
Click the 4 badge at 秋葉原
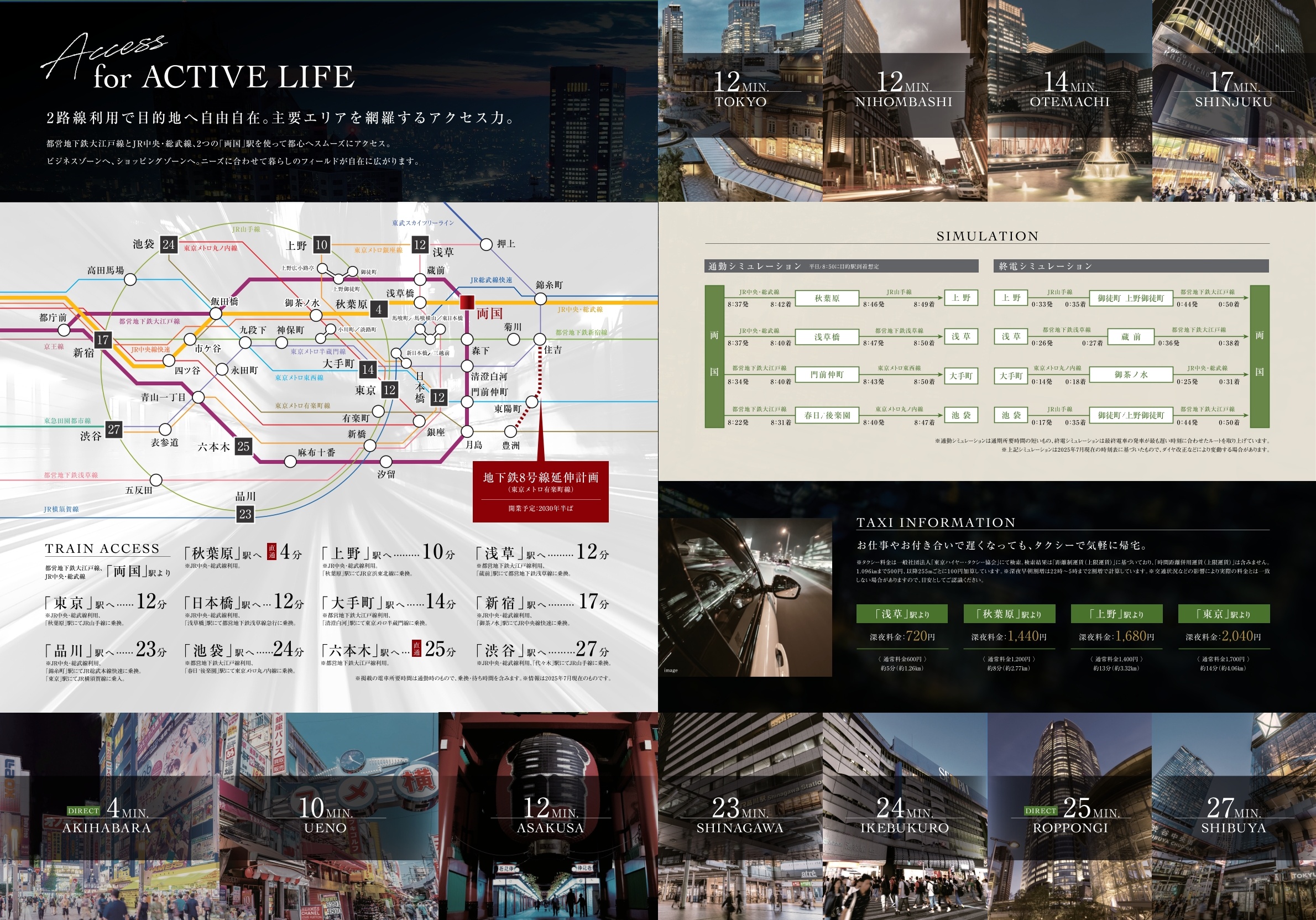click(x=378, y=310)
